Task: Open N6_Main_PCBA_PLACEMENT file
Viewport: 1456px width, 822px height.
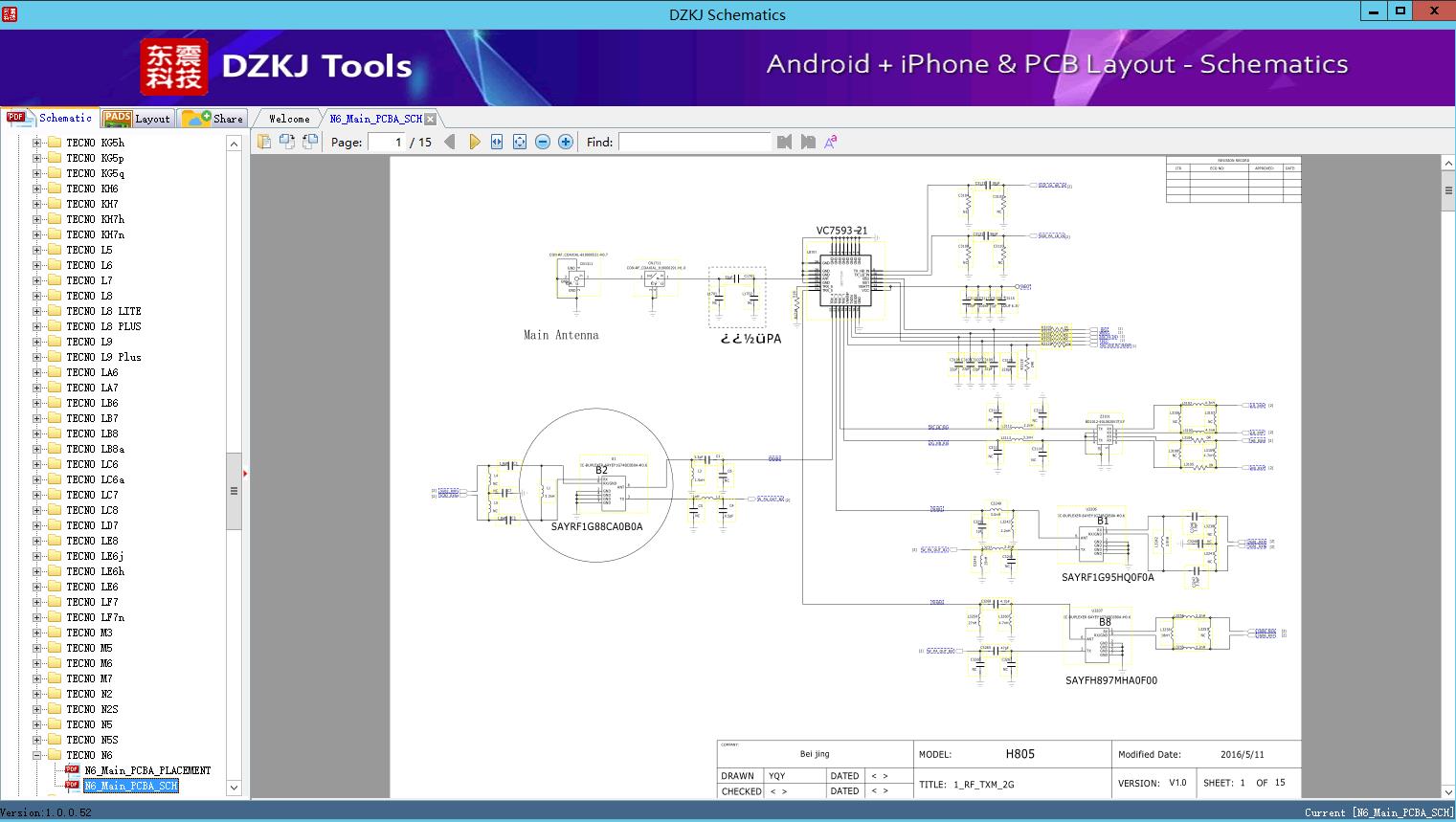Action: coord(147,770)
